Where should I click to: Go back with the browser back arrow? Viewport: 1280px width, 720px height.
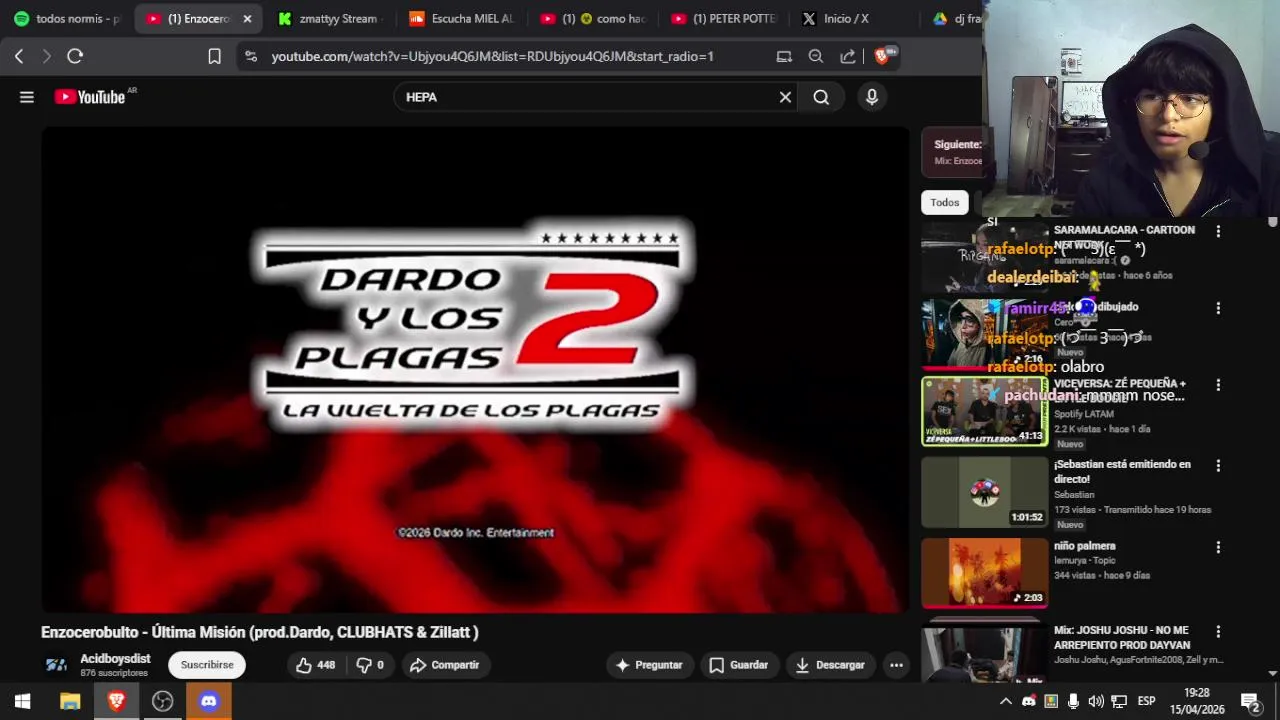pos(19,56)
